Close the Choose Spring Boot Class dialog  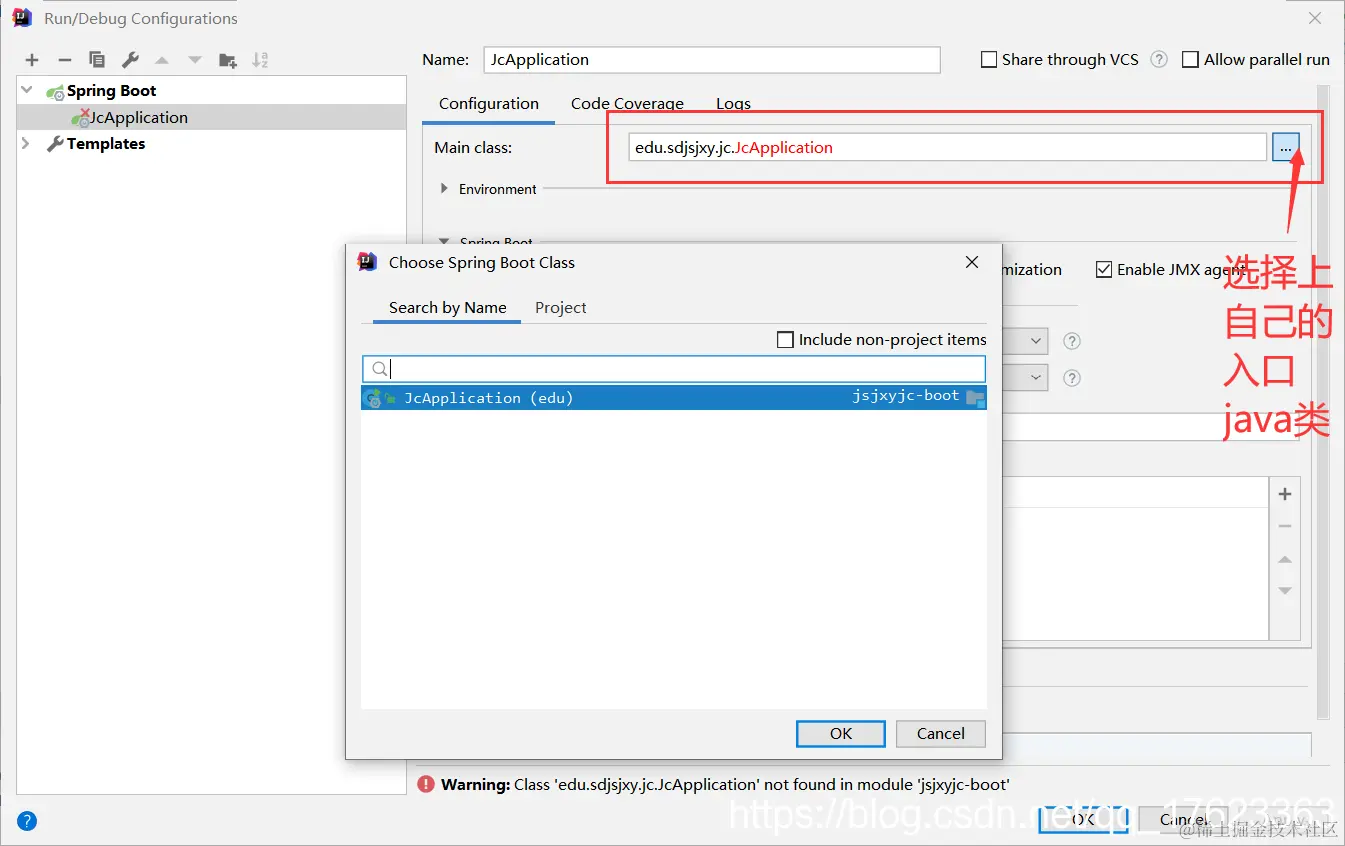coord(972,262)
